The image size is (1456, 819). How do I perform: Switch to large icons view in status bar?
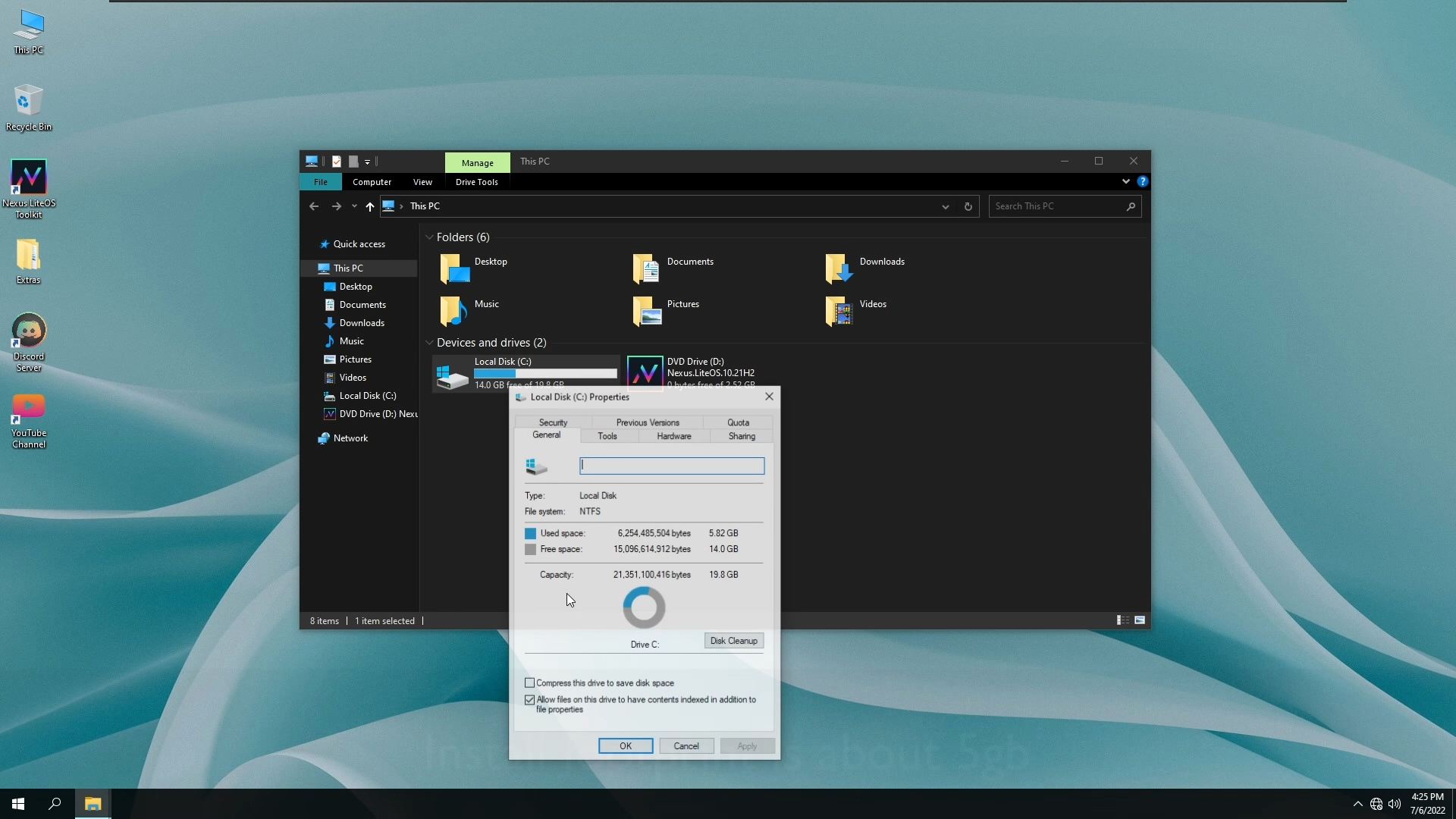1139,620
